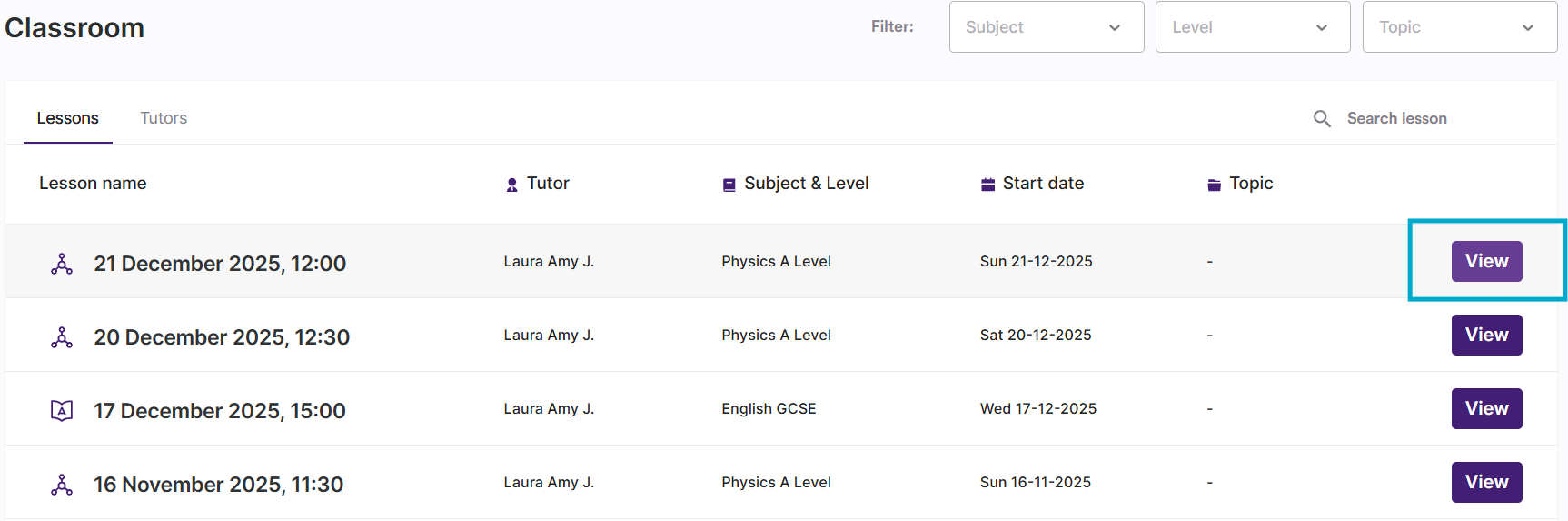The width and height of the screenshot is (1568, 521).
Task: Click the physics icon beside the 16 November lesson
Action: [62, 485]
